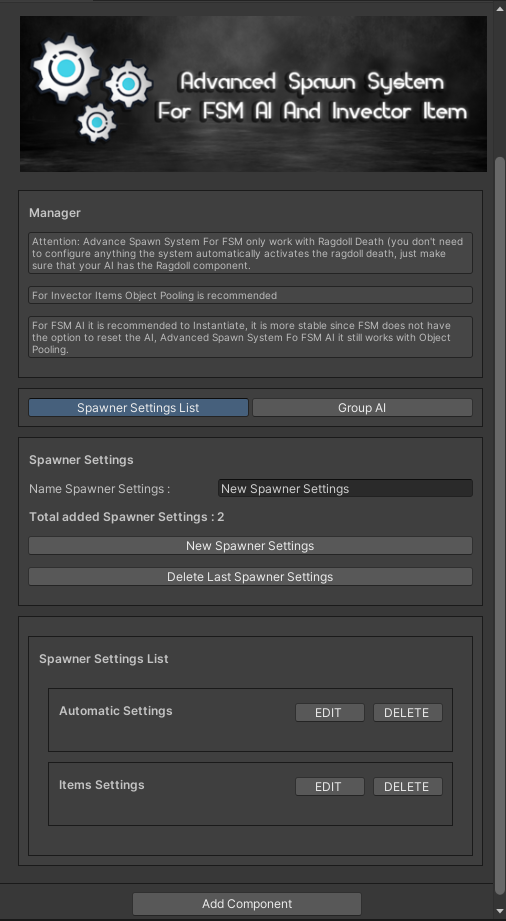Select the Object Pooling recommendation help box

tap(250, 295)
